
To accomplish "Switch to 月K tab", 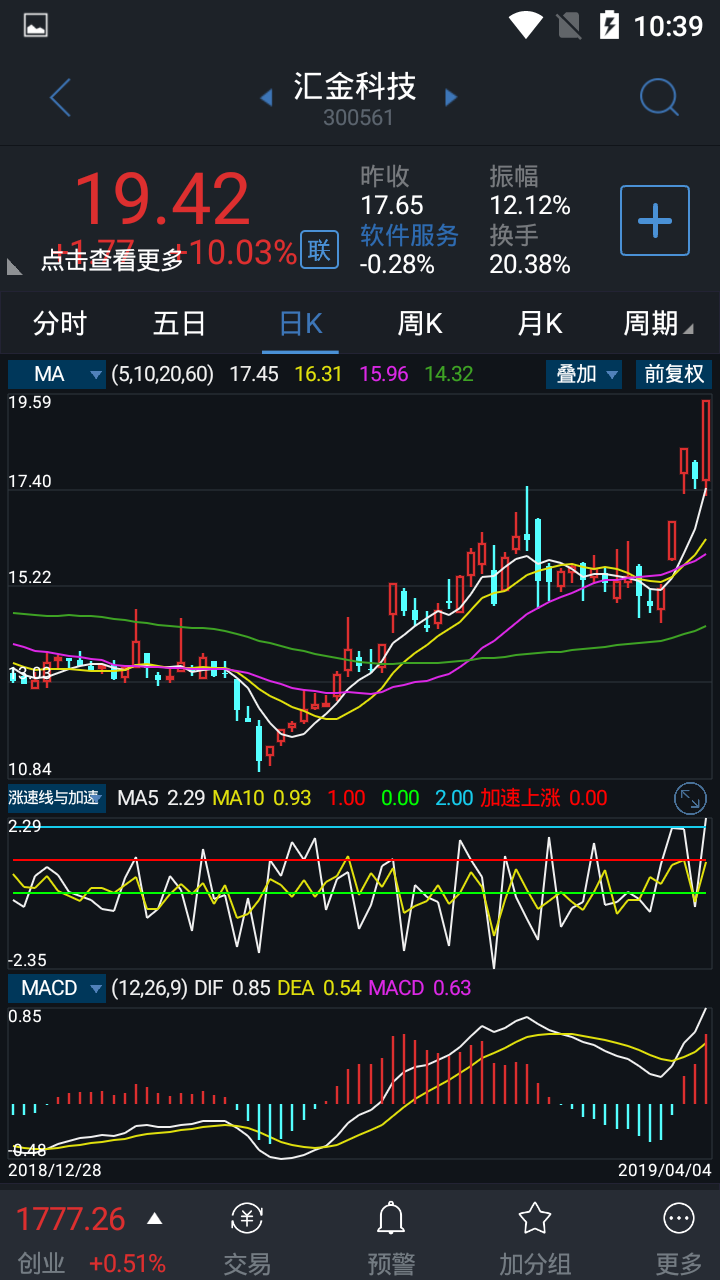I will [540, 323].
